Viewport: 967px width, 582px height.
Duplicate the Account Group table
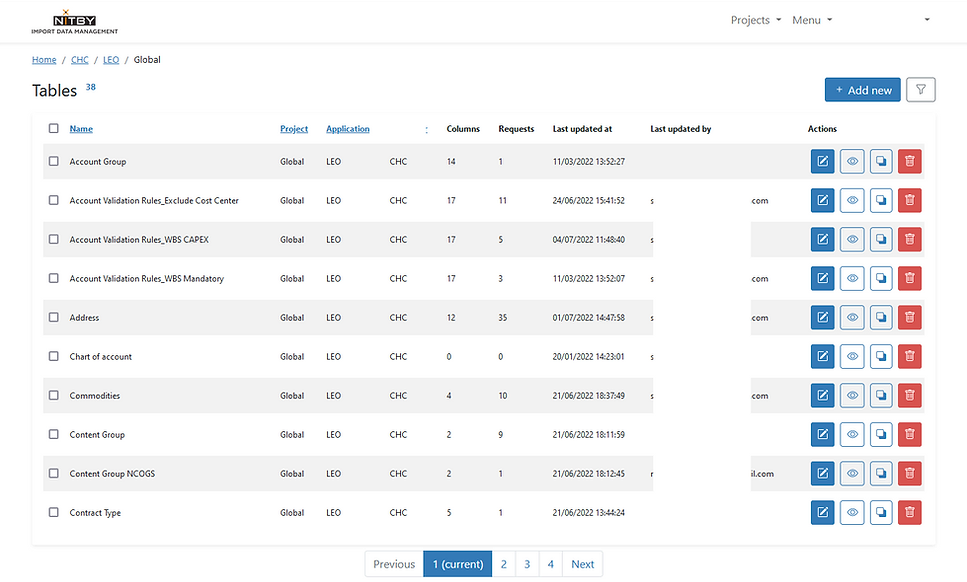(x=881, y=162)
